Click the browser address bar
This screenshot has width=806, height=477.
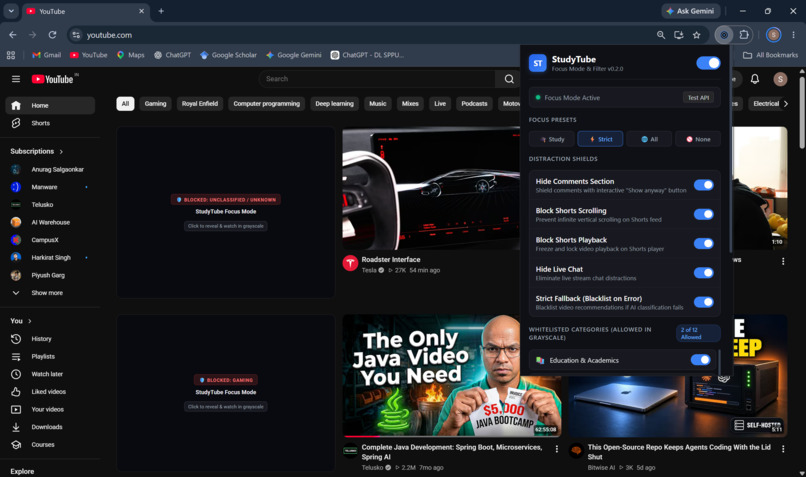(360, 35)
